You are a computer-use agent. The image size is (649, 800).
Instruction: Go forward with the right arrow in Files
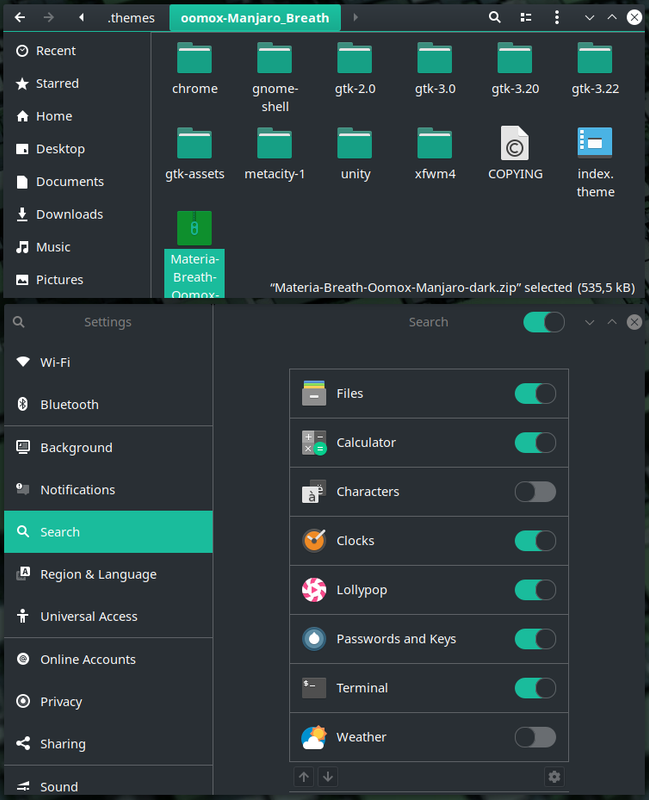click(48, 17)
